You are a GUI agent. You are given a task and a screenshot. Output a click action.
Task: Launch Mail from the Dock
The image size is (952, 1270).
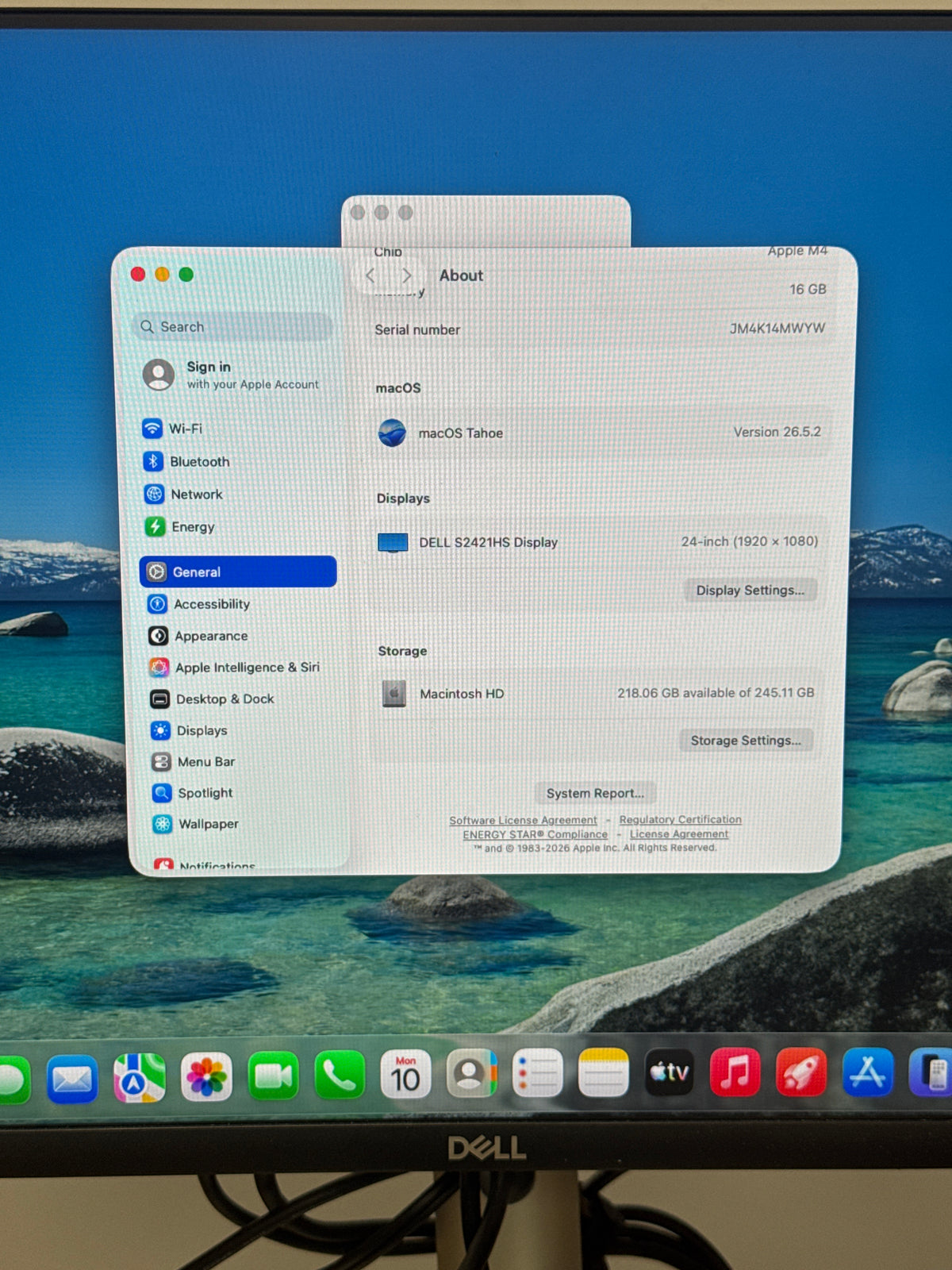[x=72, y=1079]
